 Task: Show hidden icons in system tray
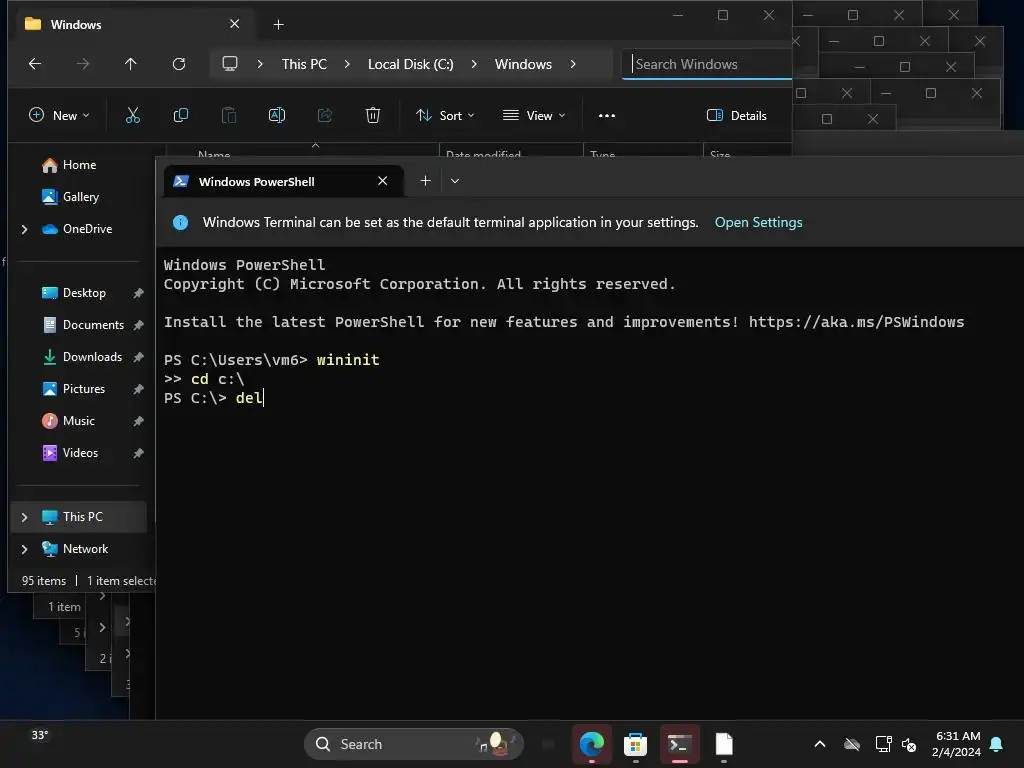820,744
